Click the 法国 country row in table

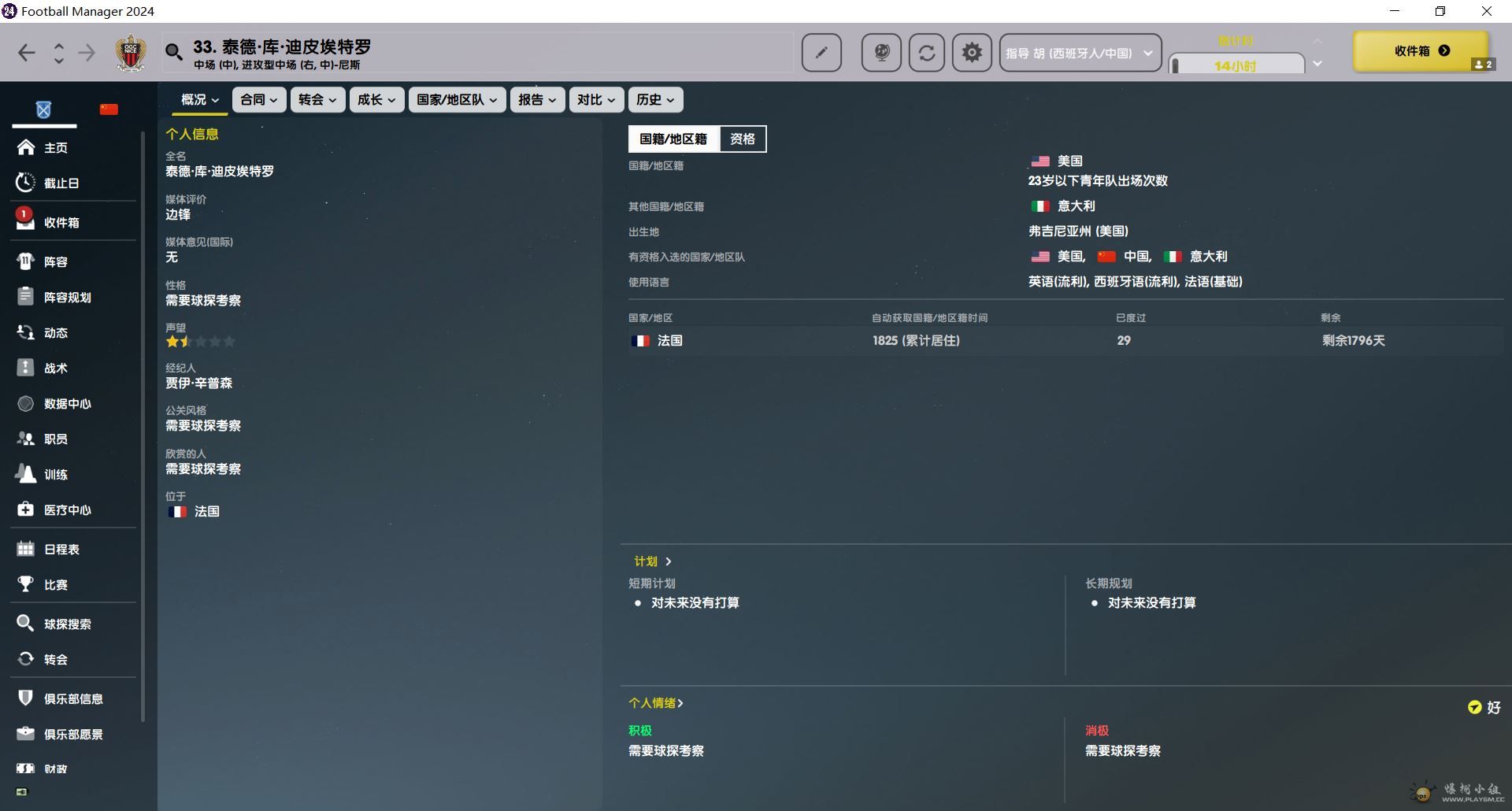tap(1065, 340)
